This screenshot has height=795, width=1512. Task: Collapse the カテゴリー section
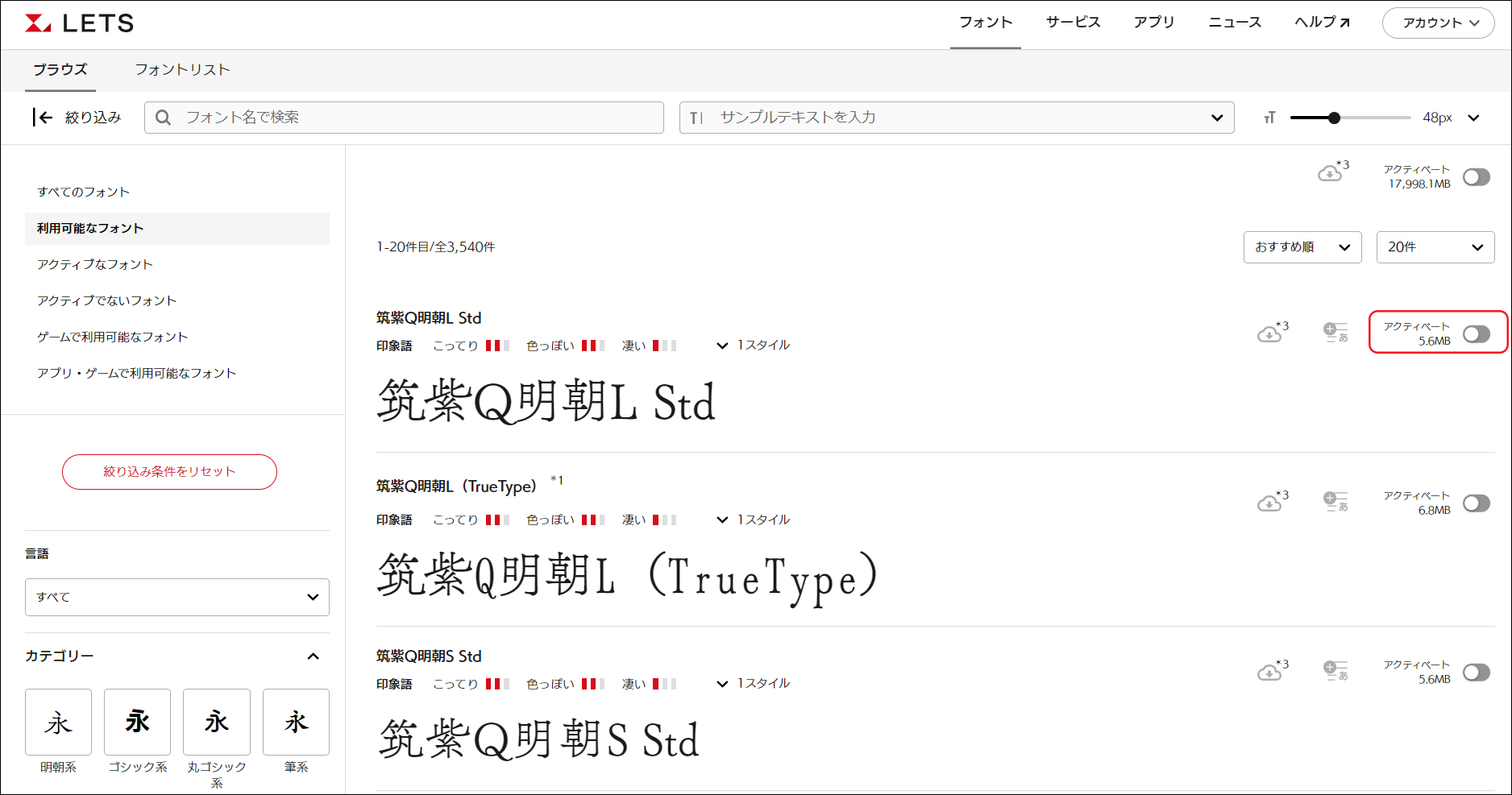(x=313, y=656)
